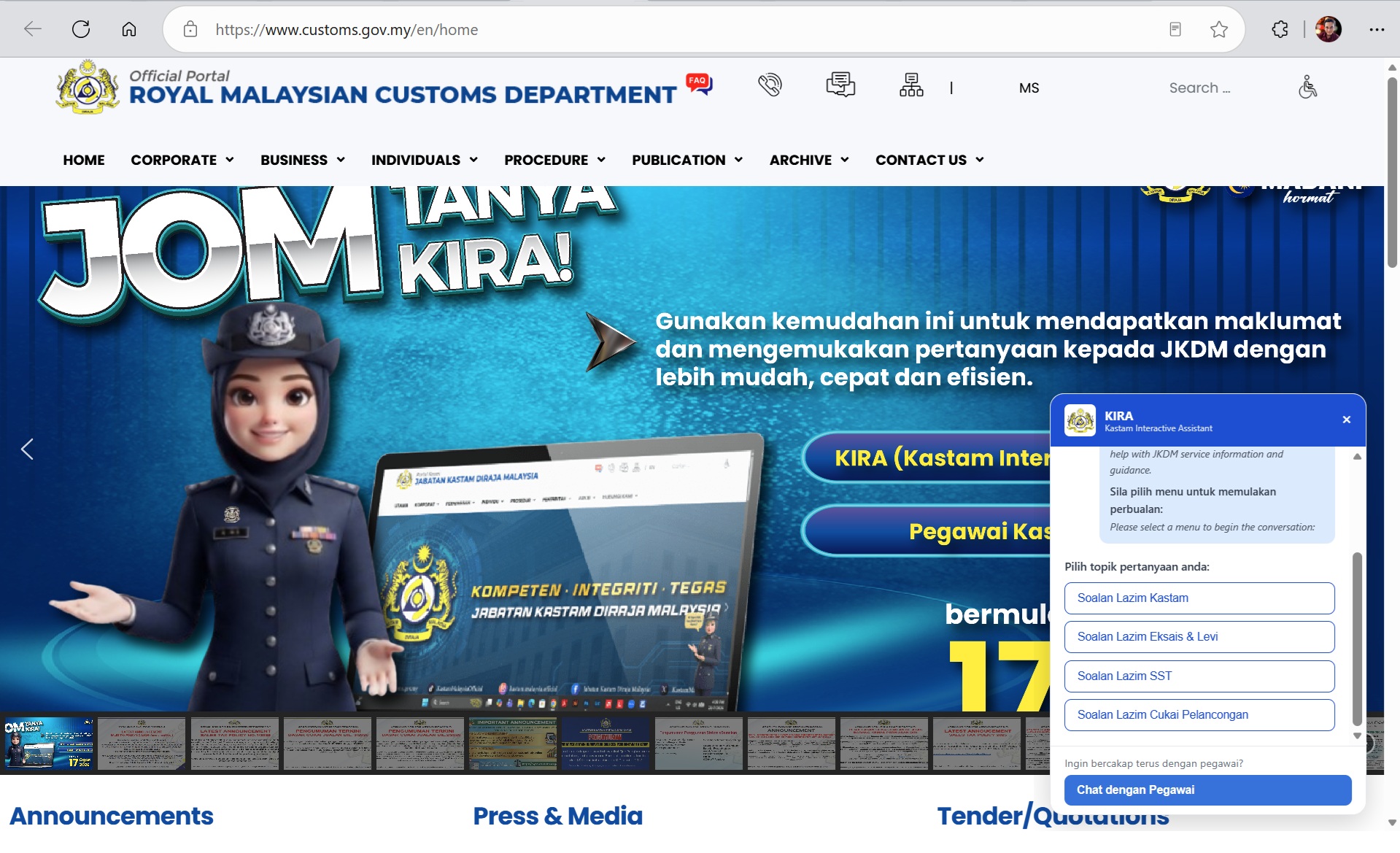Select Soalan Lazim Eksais & Levi topic
This screenshot has height=853, width=1400.
[1199, 637]
